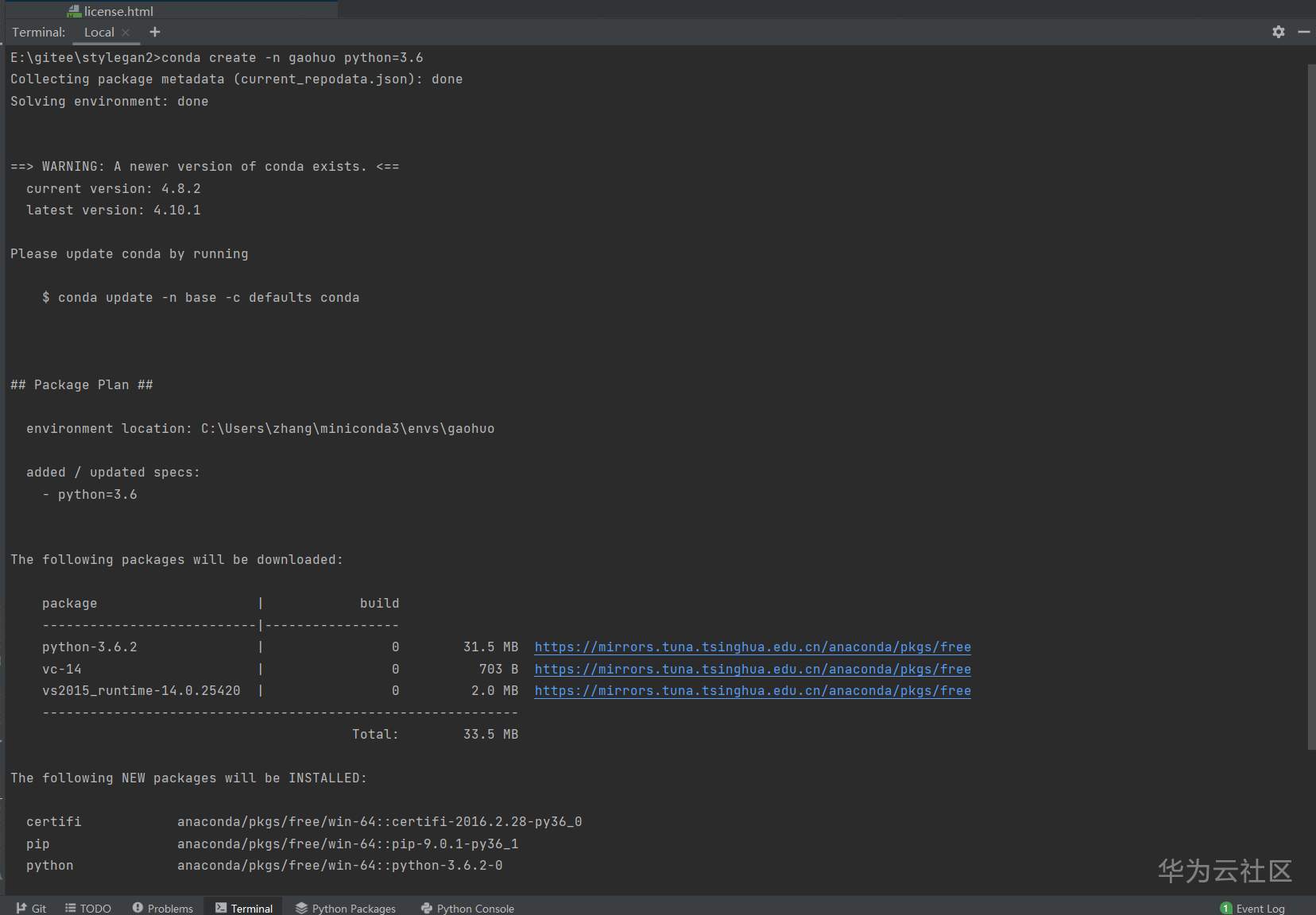
Task: Open the TODO tool window
Action: click(88, 908)
